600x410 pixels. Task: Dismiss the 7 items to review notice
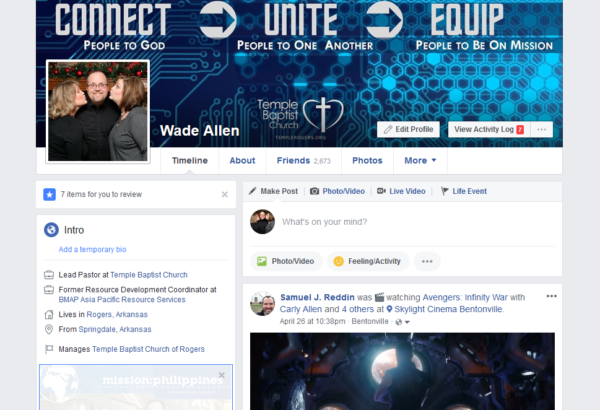225,194
